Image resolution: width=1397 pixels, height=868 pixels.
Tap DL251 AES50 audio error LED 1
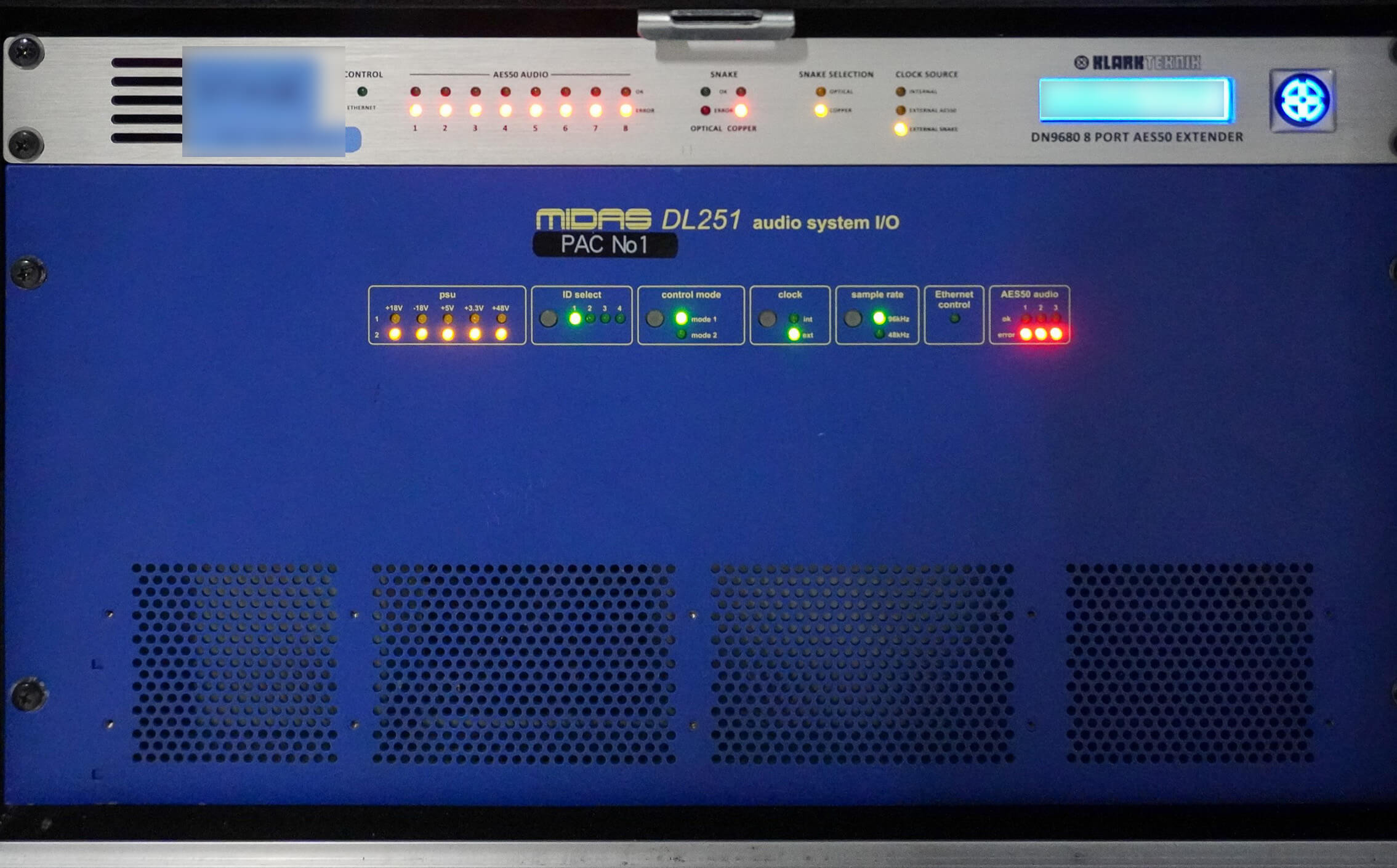[x=1026, y=334]
